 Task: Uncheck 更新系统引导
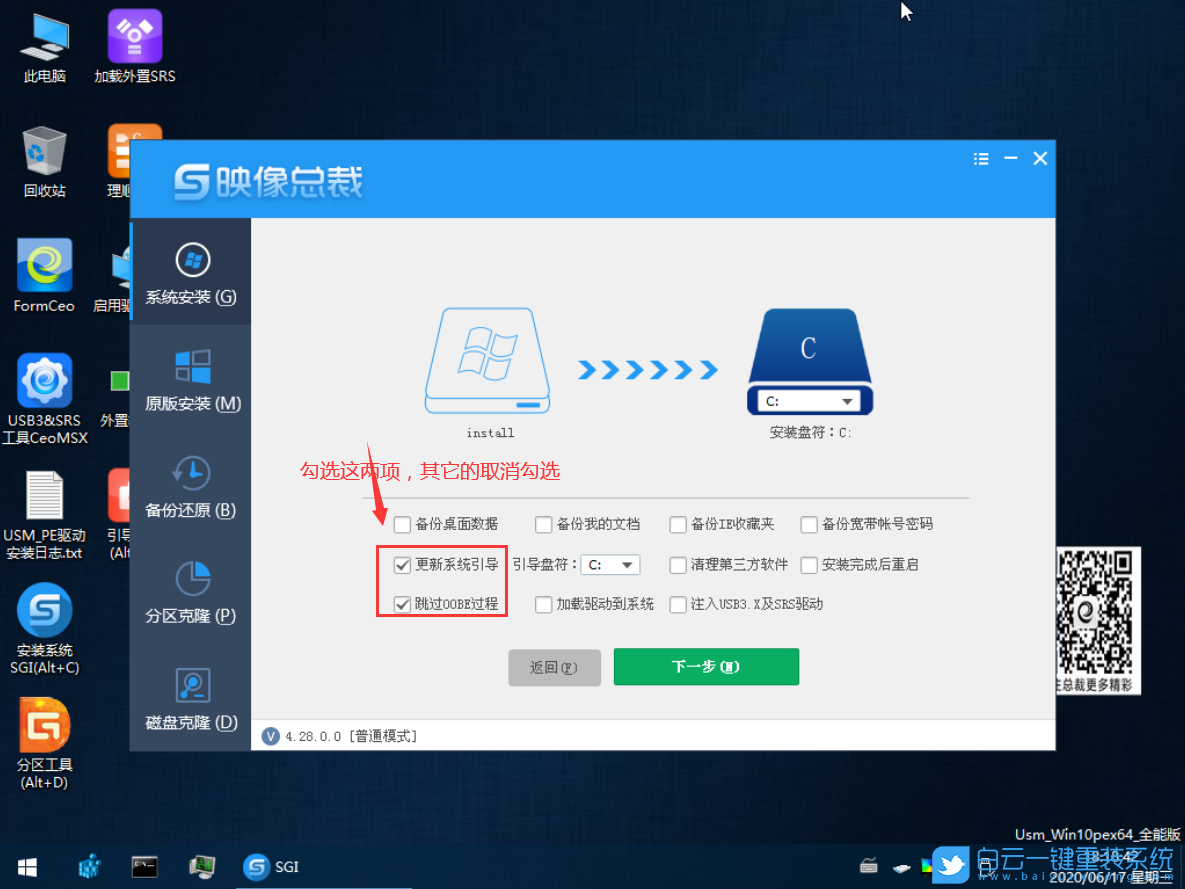pyautogui.click(x=403, y=564)
